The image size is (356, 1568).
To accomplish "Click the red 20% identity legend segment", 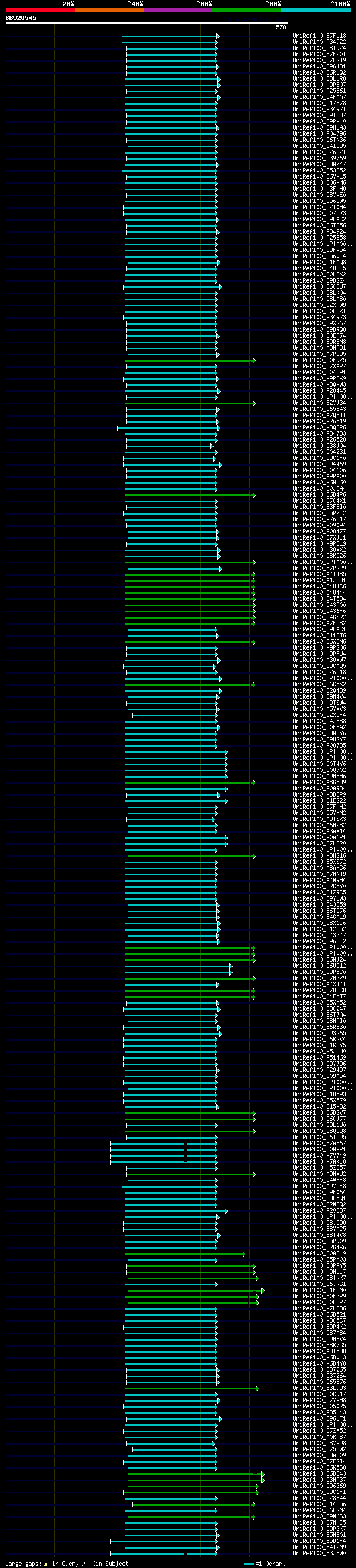I will click(39, 10).
